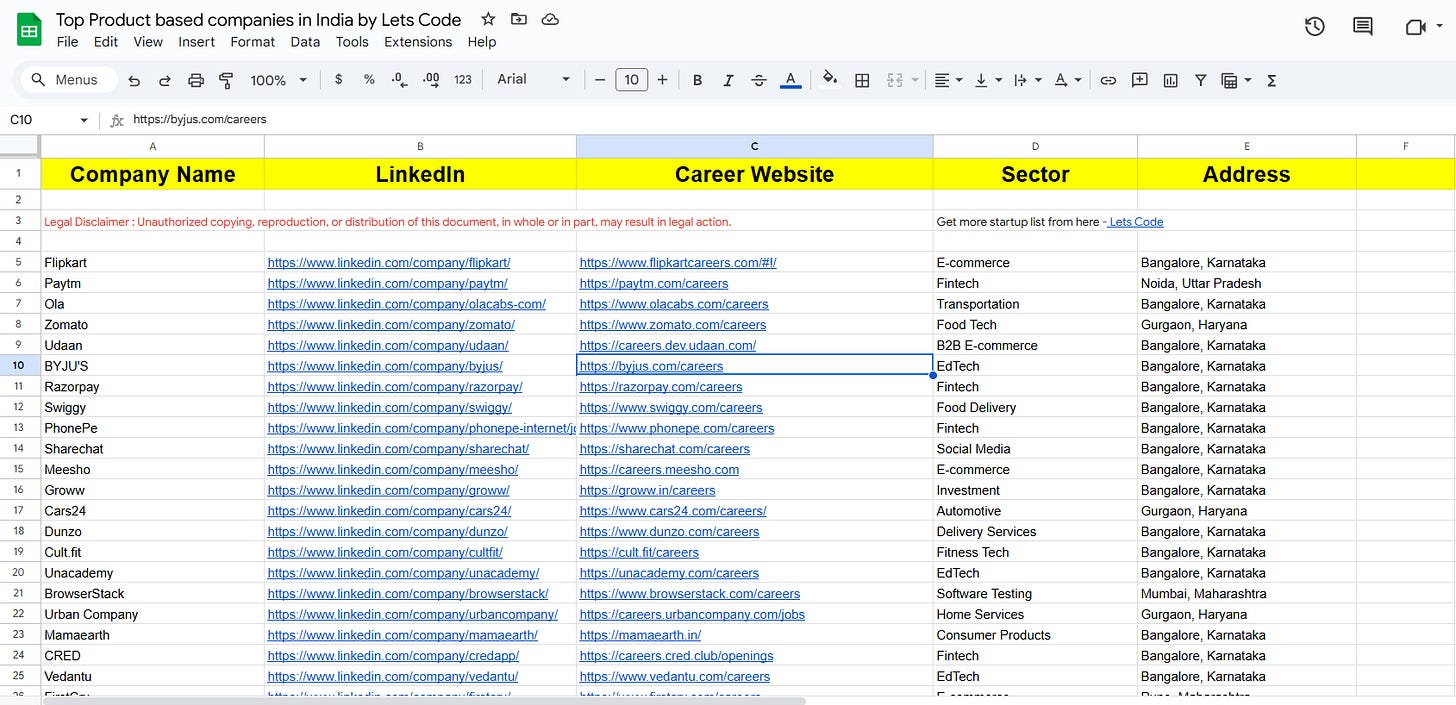
Task: Toggle strikethrough formatting
Action: [759, 80]
